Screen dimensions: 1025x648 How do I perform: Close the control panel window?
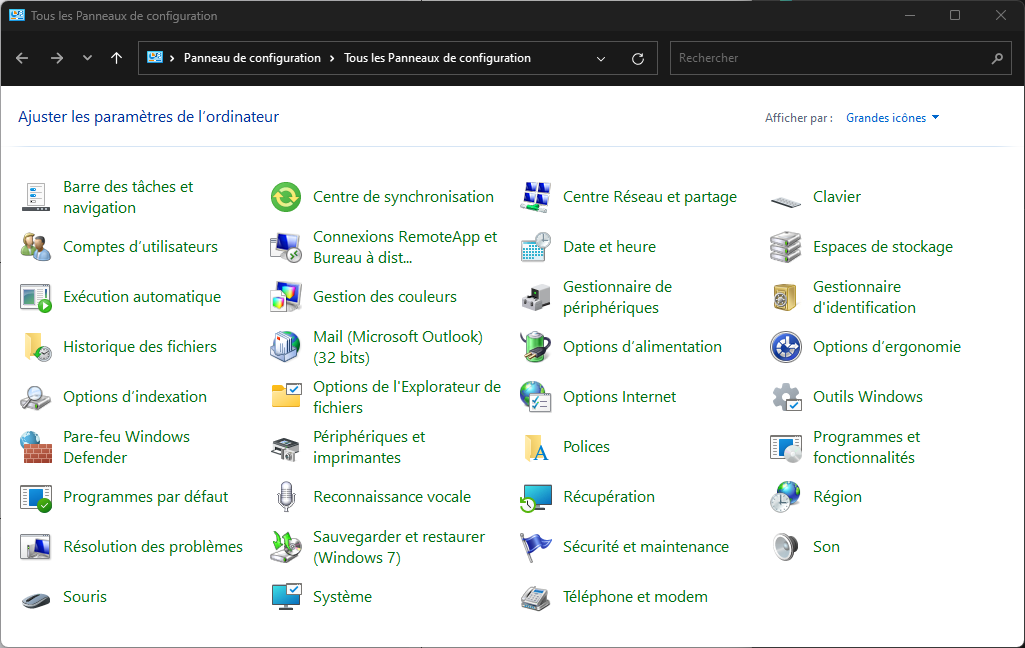tap(1001, 15)
